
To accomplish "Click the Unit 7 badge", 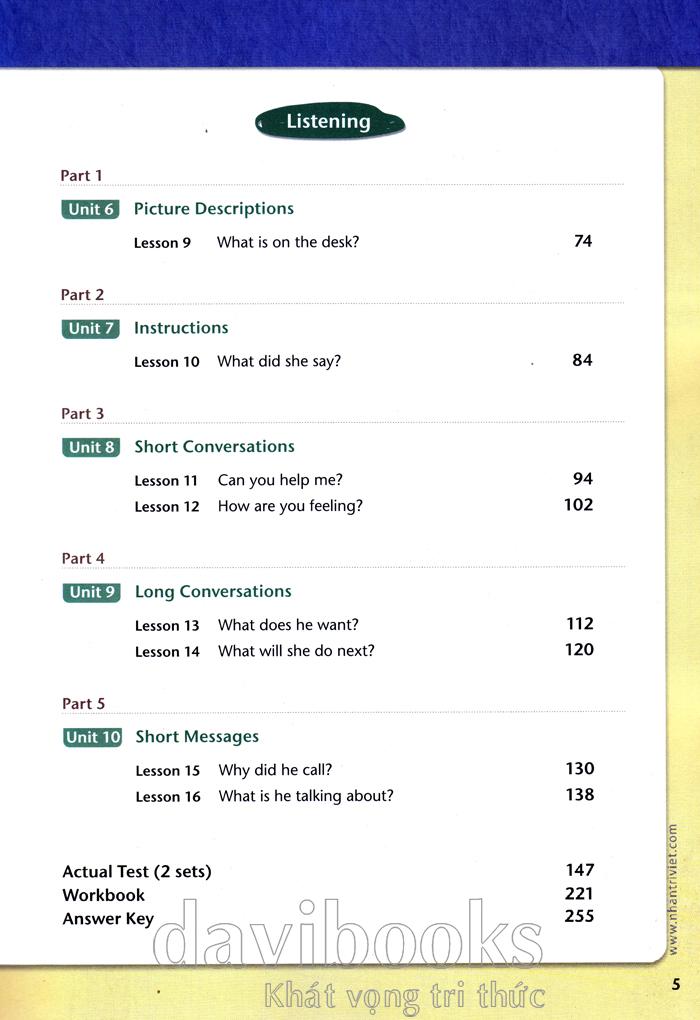I will tap(91, 328).
